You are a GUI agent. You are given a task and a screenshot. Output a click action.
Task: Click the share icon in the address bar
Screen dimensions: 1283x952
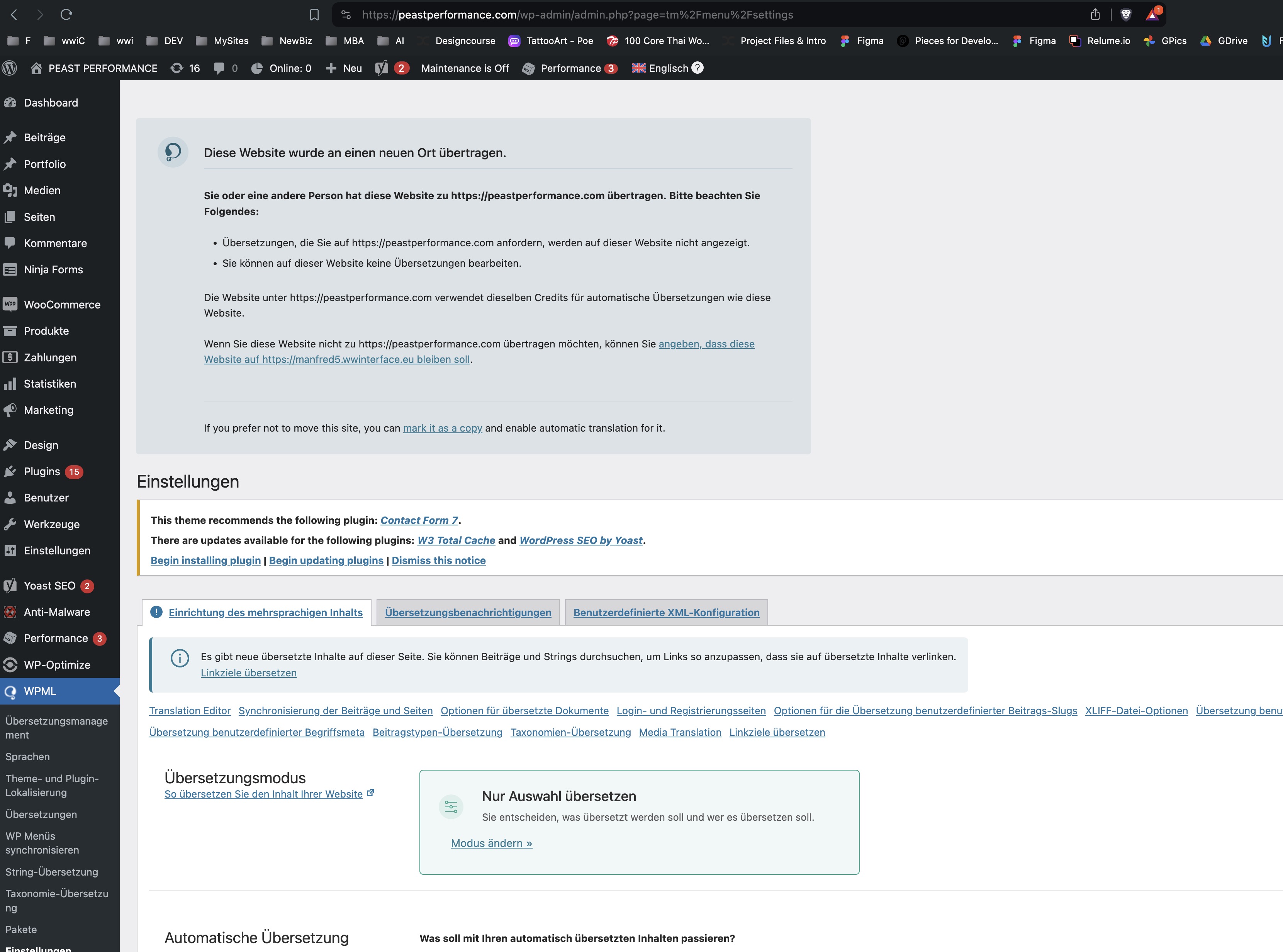coord(1095,14)
